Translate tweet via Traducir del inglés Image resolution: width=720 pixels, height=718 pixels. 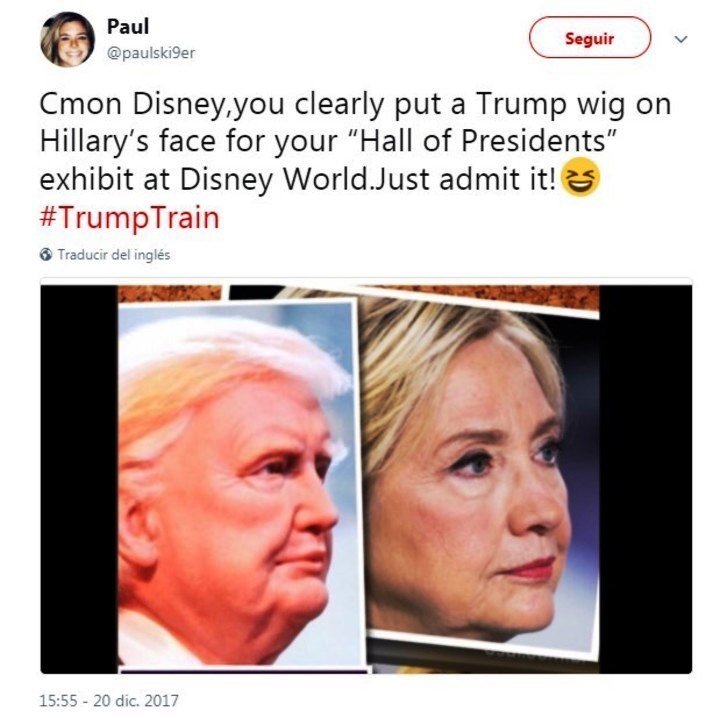(113, 255)
